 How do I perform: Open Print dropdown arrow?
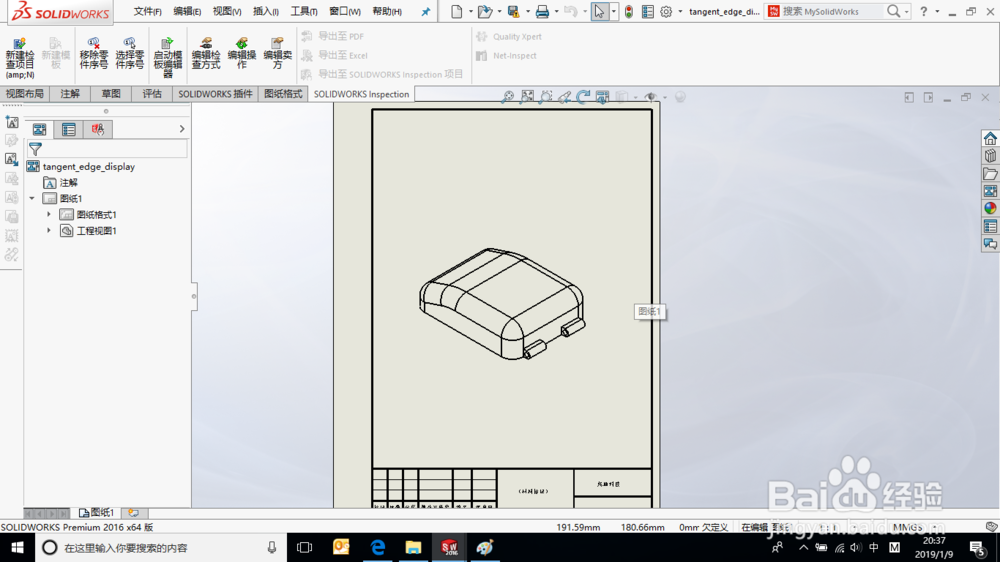pos(556,11)
